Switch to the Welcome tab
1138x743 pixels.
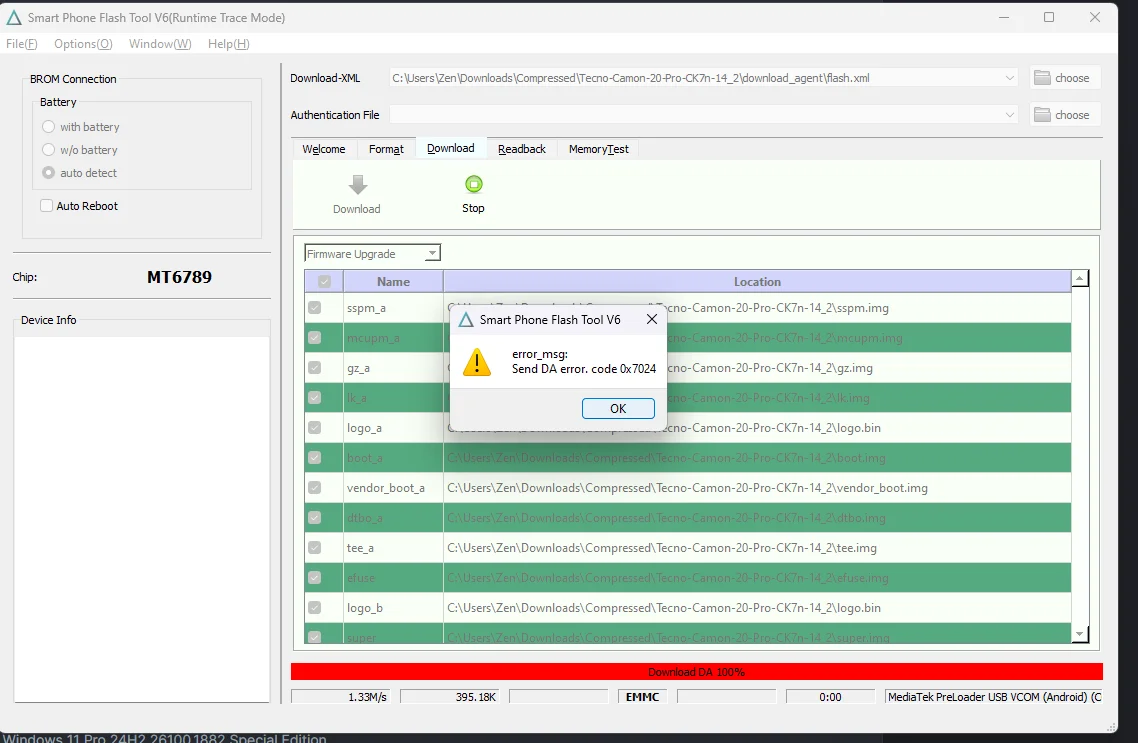pyautogui.click(x=324, y=149)
